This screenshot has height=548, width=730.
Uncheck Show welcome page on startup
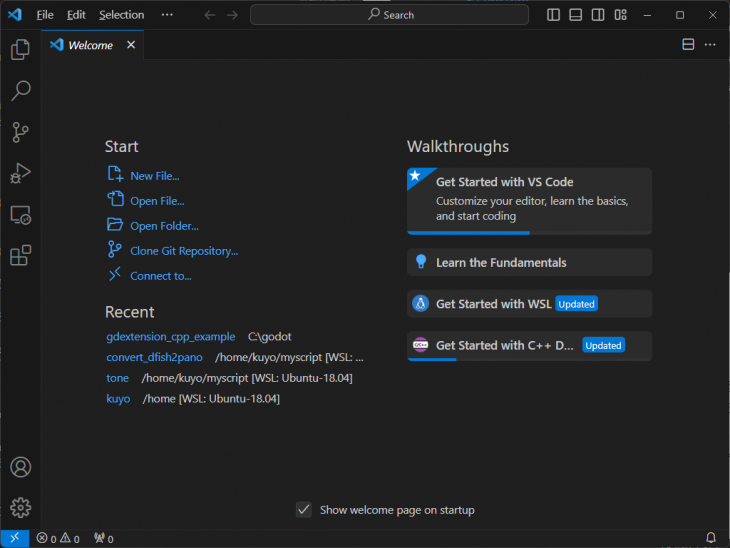304,510
